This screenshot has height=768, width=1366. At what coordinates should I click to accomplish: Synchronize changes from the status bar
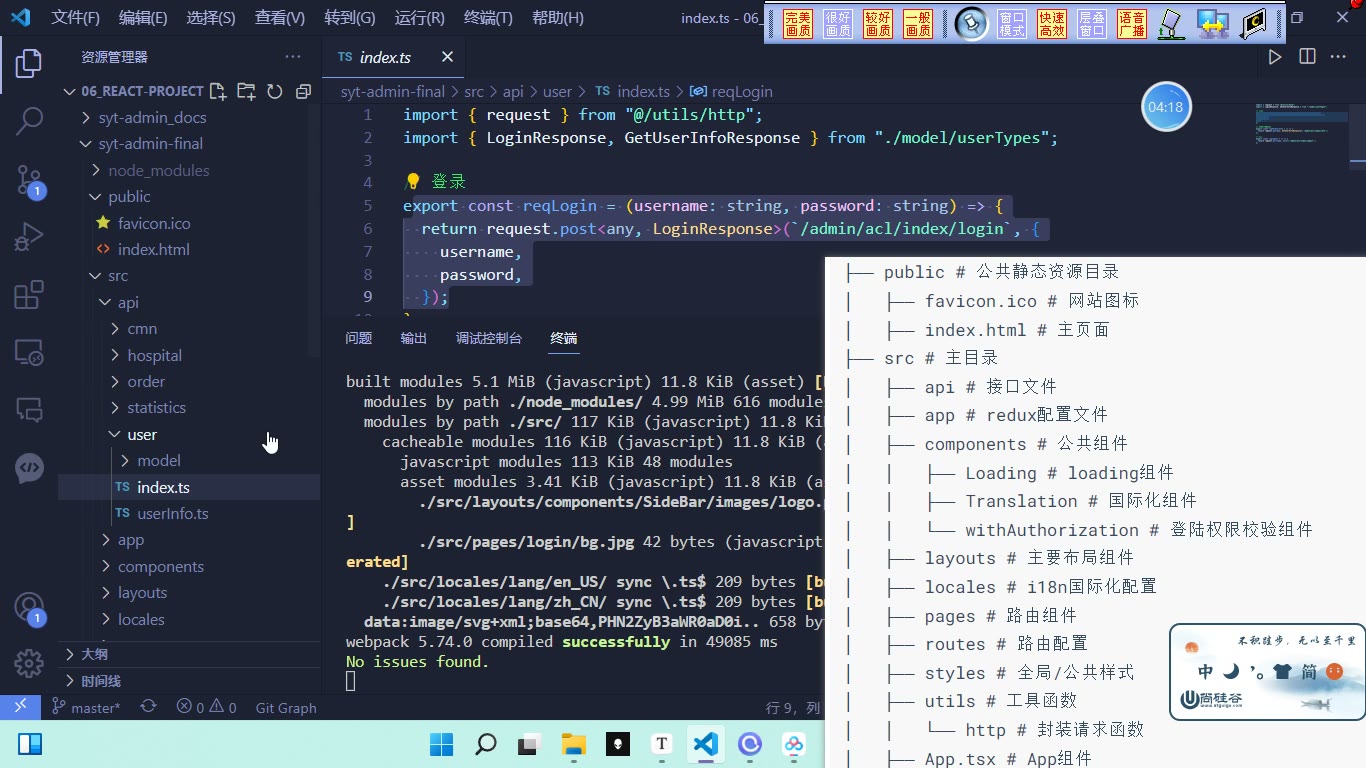pyautogui.click(x=148, y=707)
